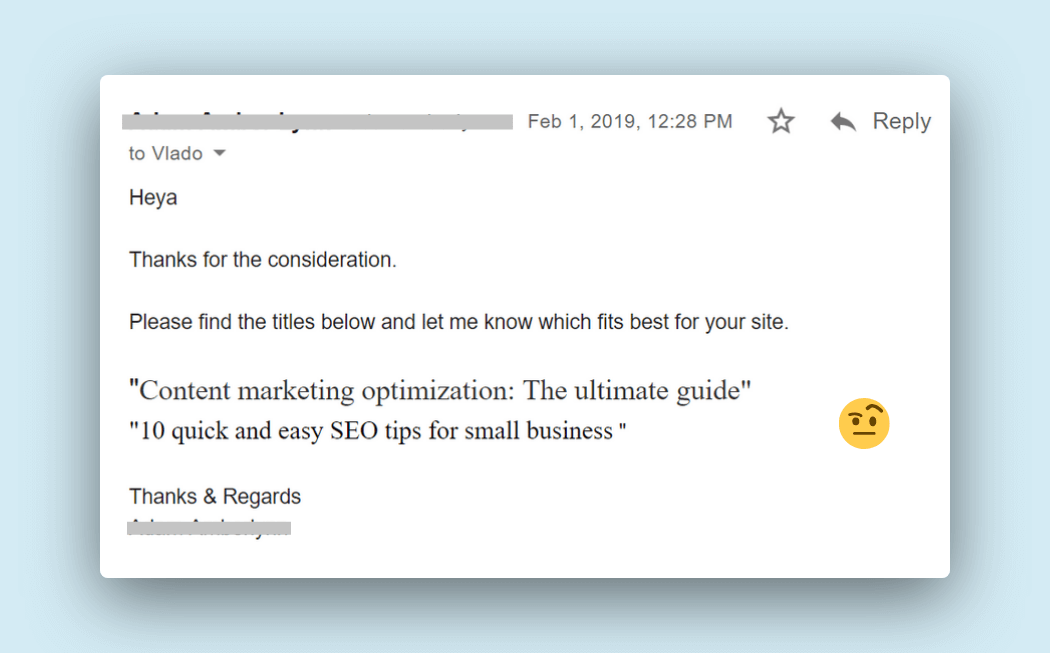Click the raised-eyebrow emoji face
This screenshot has height=653, width=1050.
(x=864, y=424)
